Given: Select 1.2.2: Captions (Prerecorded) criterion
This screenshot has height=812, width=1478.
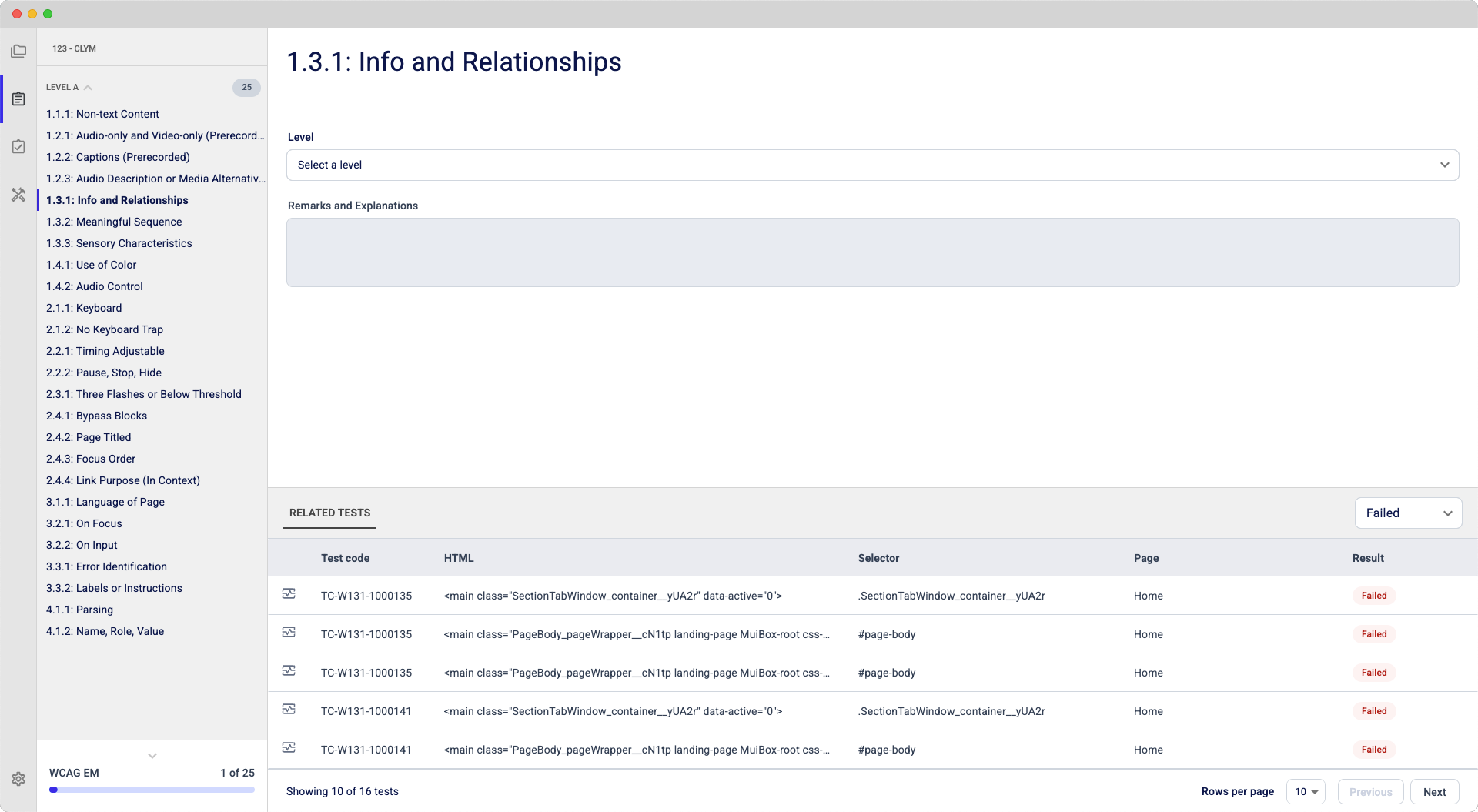Looking at the screenshot, I should [118, 157].
